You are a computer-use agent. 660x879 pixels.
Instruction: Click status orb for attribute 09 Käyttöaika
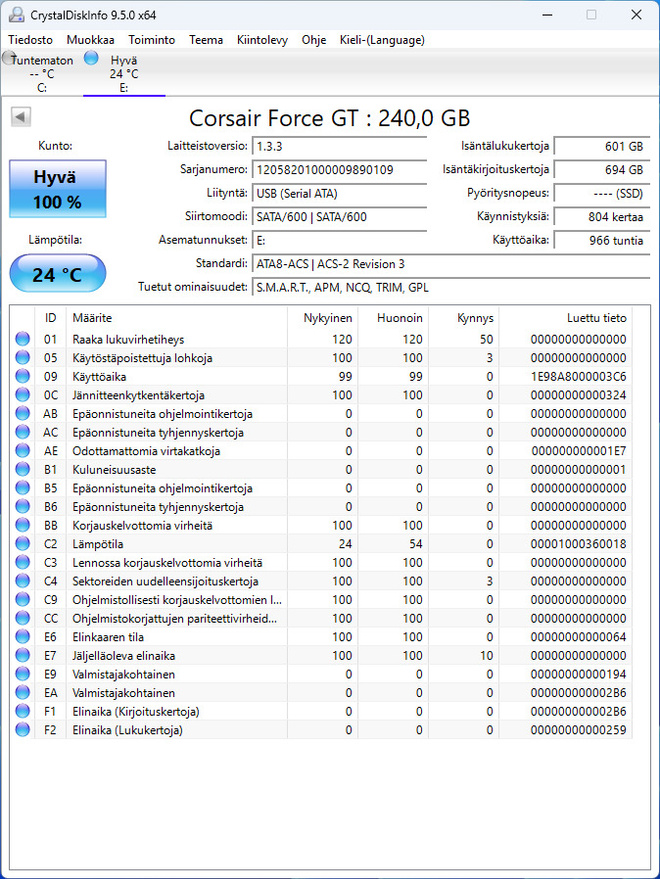[x=22, y=376]
